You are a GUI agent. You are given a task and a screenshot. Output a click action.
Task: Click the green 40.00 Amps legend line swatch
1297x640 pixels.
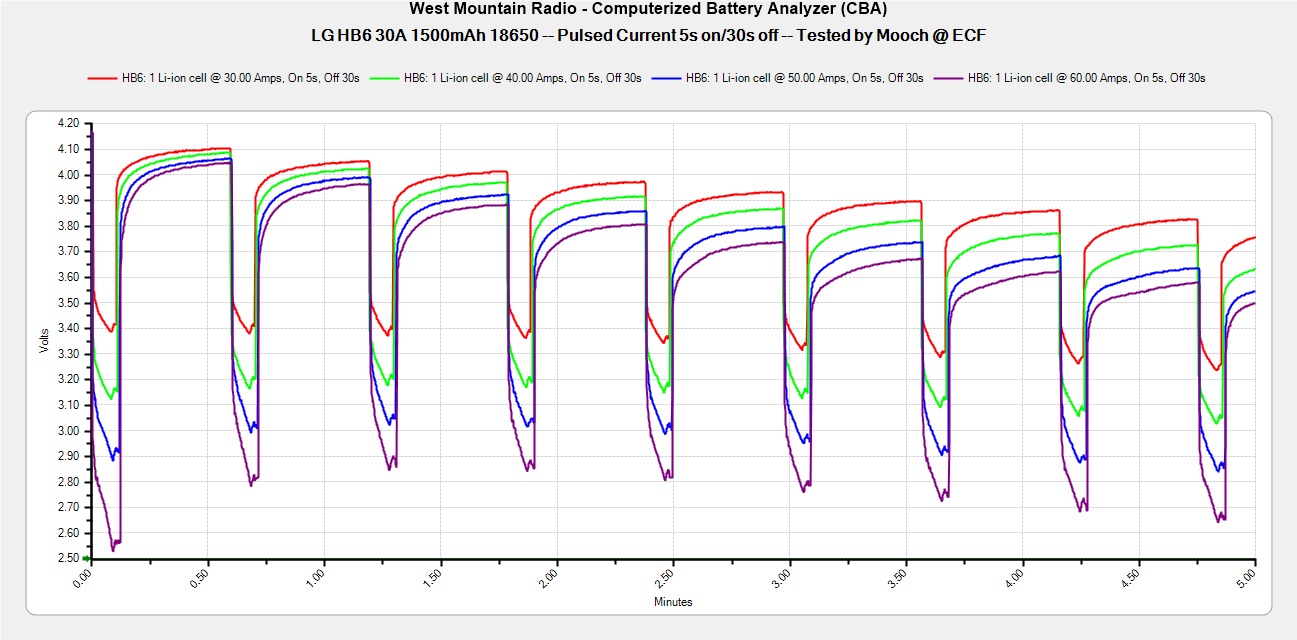(x=385, y=78)
